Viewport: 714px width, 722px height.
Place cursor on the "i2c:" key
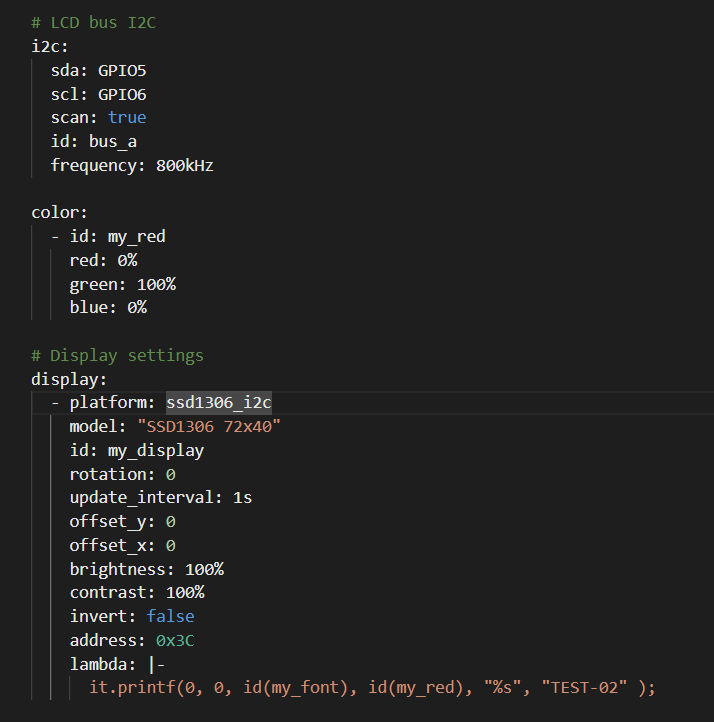pos(50,46)
